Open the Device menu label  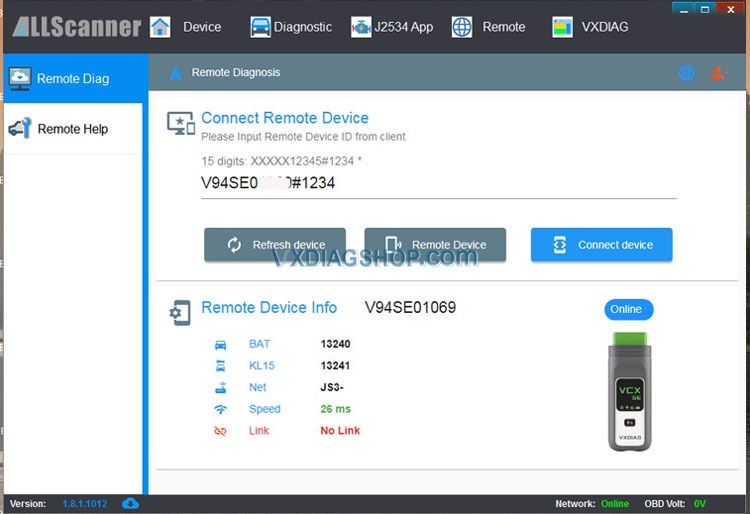click(x=202, y=27)
